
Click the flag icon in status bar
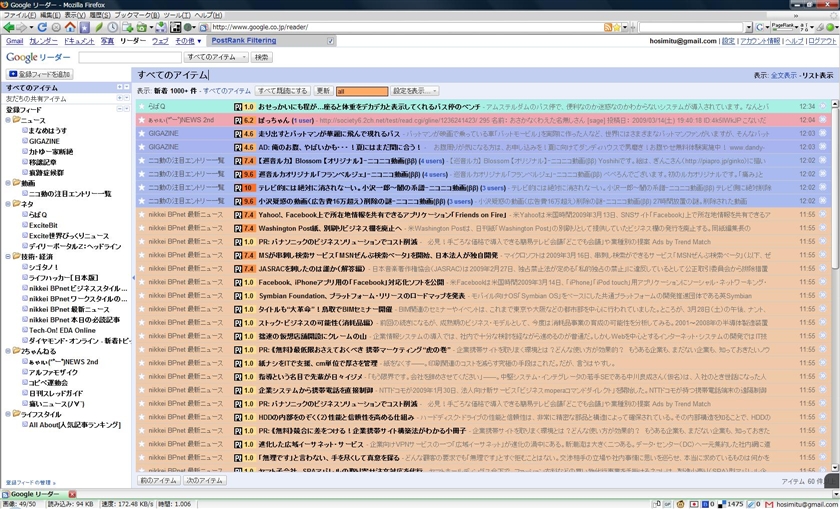tap(694, 504)
